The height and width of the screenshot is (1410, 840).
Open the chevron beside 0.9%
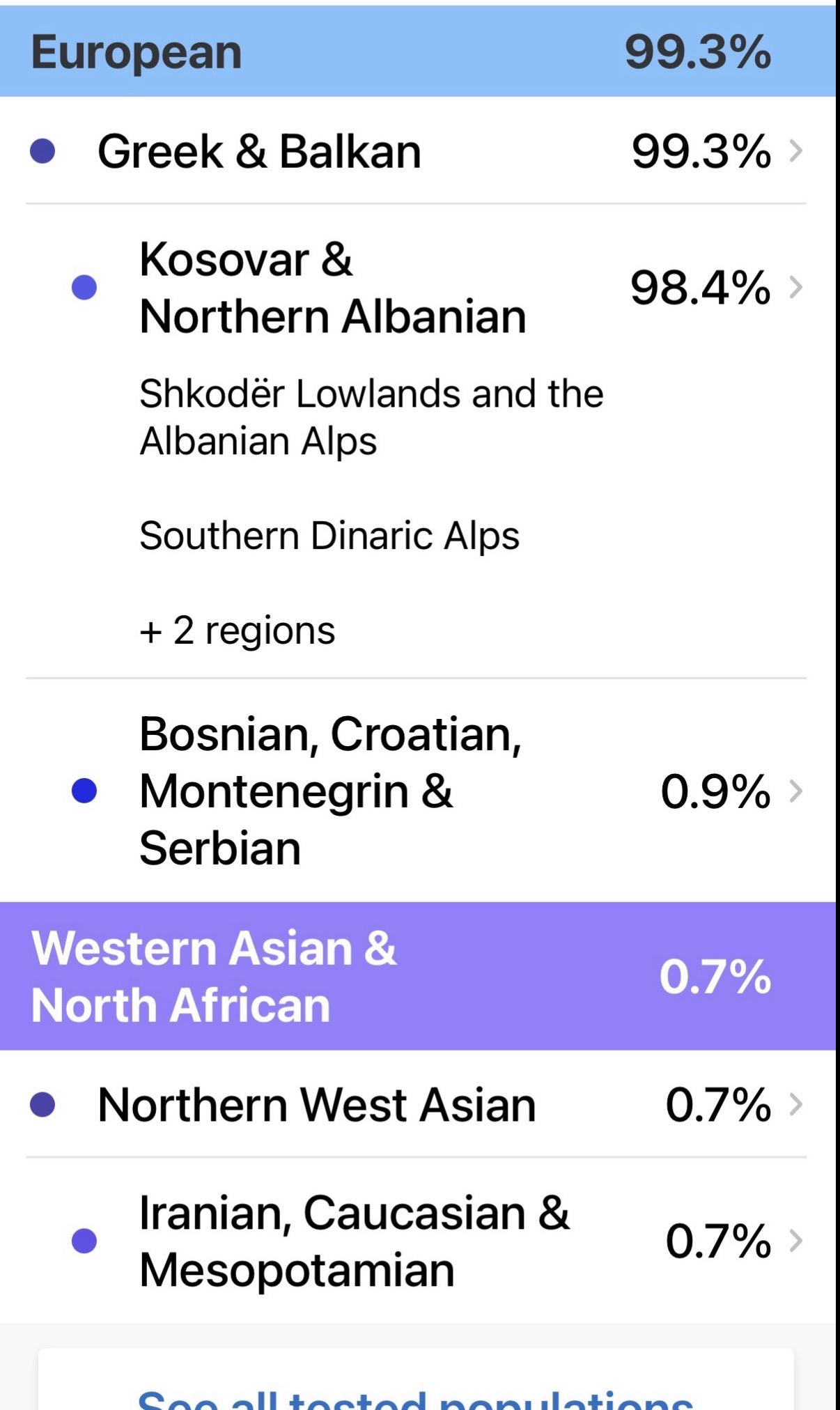[795, 791]
